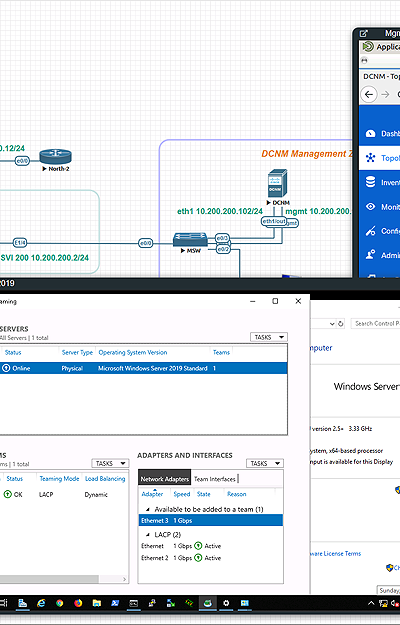Click the MSW switch icon
Screen dimensions: 400x625
[190, 240]
